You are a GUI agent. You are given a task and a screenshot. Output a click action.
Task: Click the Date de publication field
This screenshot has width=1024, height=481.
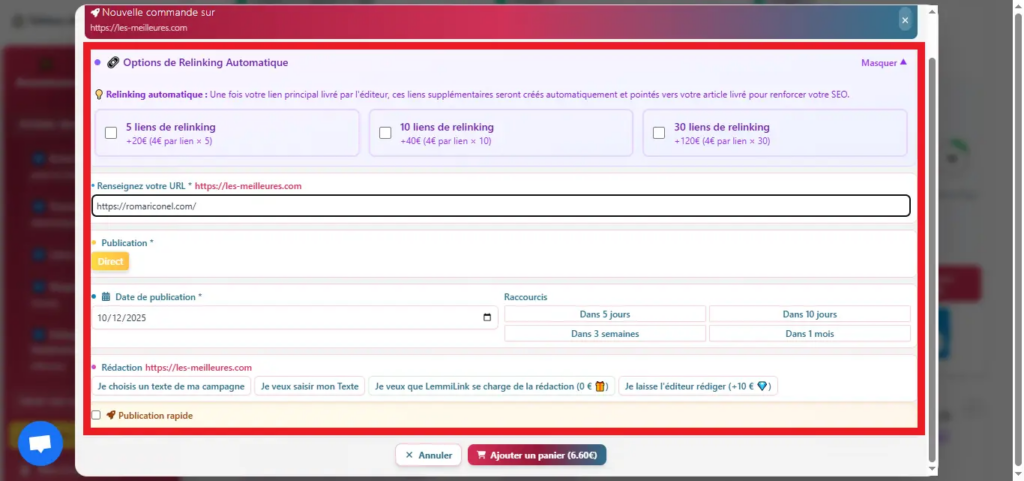coord(295,318)
